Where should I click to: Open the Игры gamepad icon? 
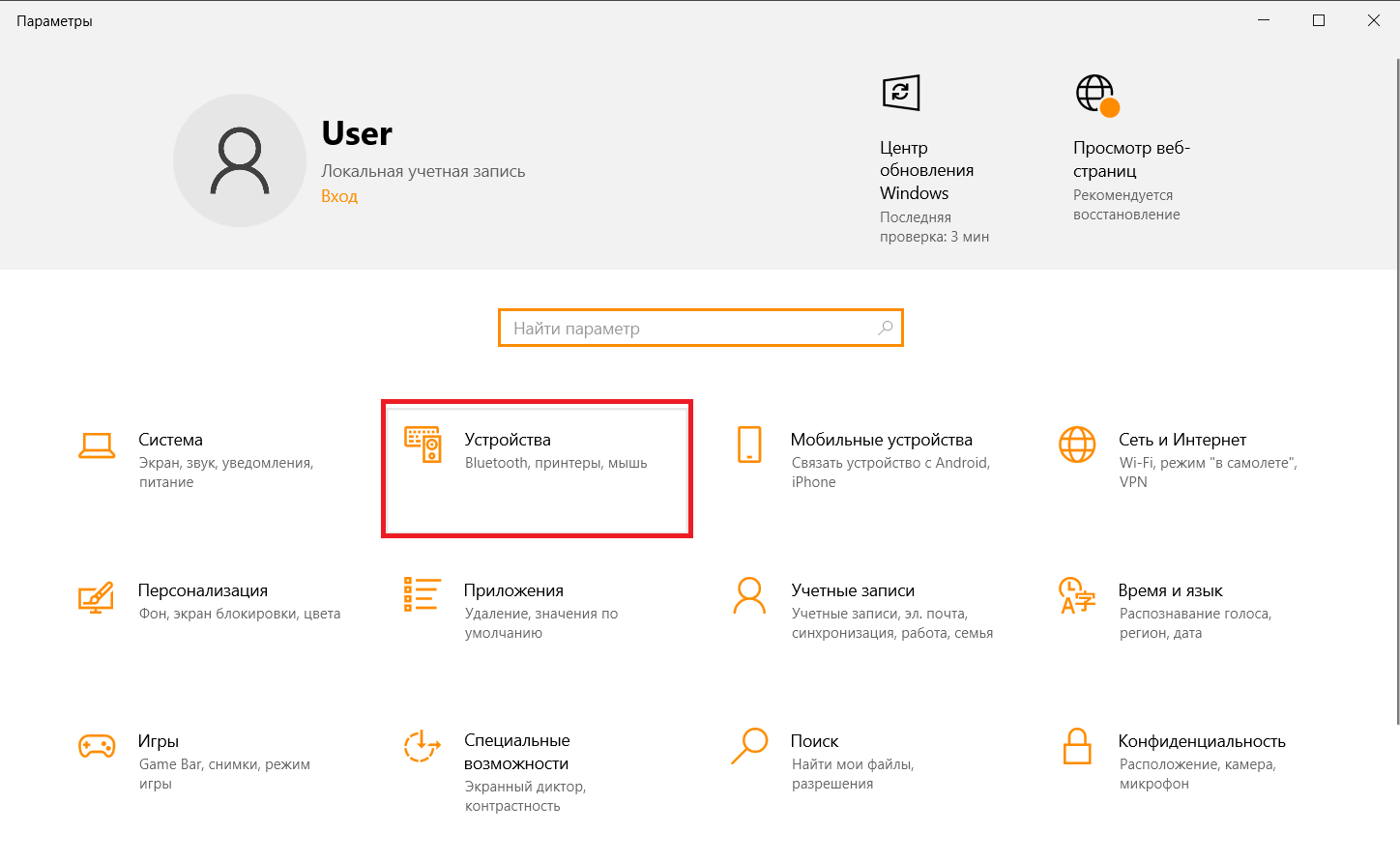click(x=97, y=746)
